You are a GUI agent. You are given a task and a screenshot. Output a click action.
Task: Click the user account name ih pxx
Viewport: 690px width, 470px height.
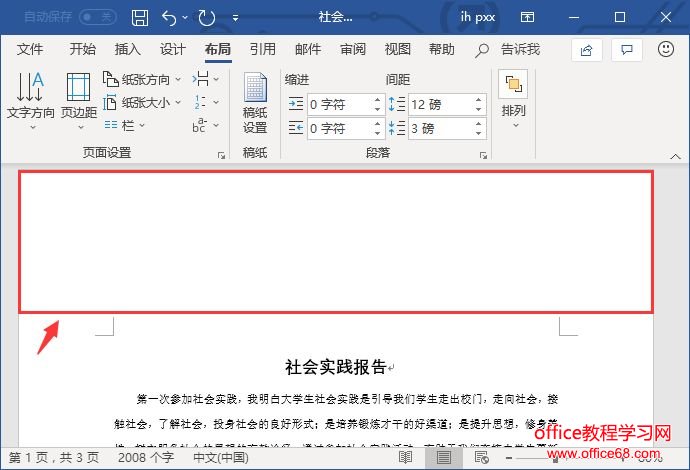(477, 17)
